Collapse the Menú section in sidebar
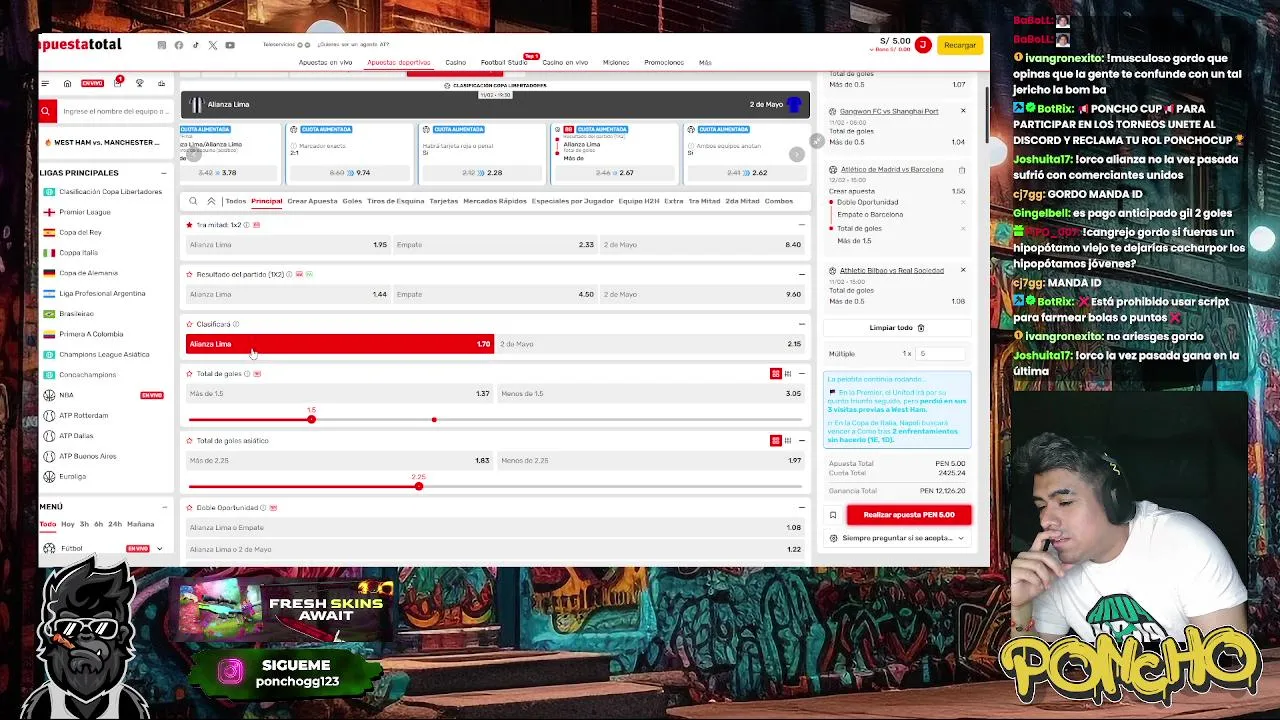This screenshot has width=1280, height=720. 164,507
